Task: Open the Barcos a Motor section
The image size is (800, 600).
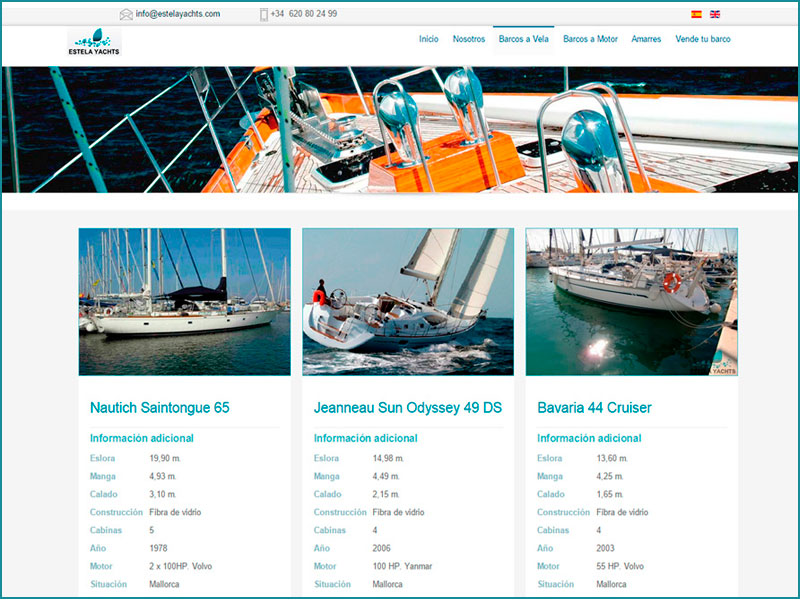Action: point(590,39)
